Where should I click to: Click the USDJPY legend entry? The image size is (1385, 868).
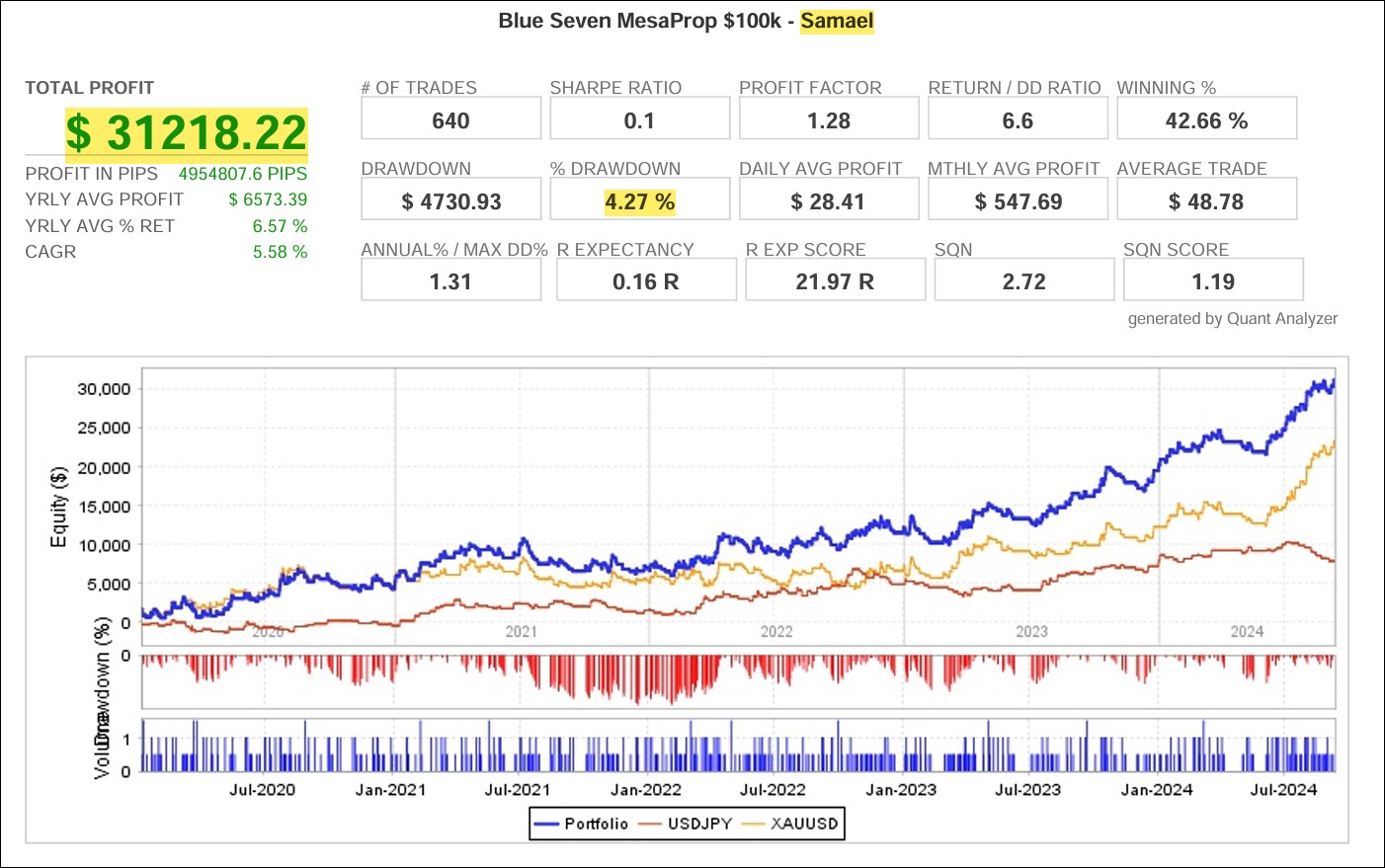686,824
